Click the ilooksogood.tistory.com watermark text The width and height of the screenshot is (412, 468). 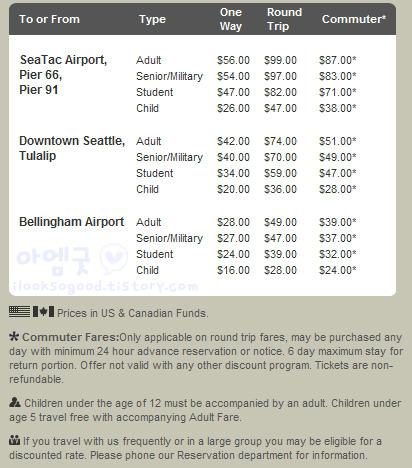[x=105, y=286]
